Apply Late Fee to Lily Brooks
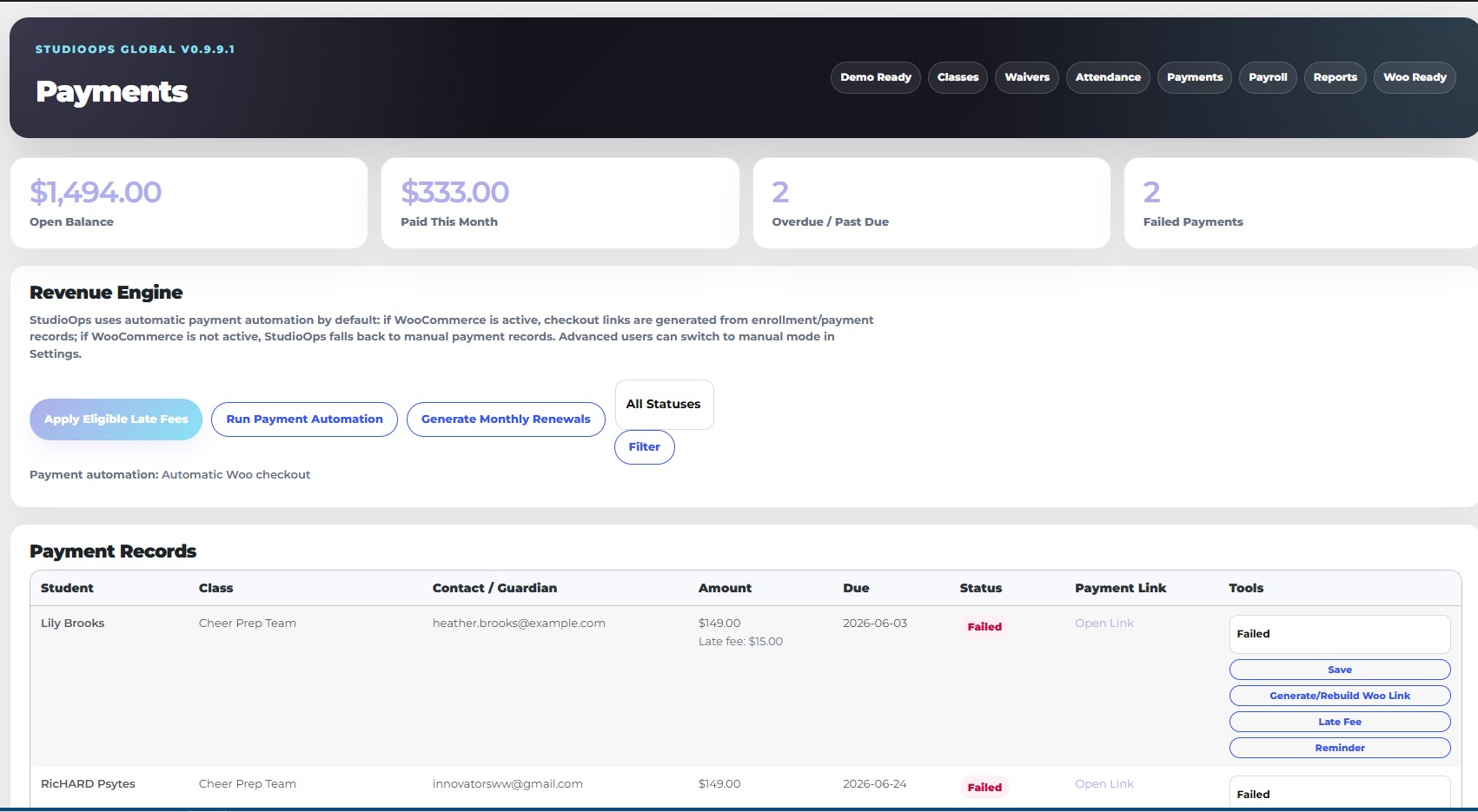The width and height of the screenshot is (1478, 812). (x=1339, y=722)
